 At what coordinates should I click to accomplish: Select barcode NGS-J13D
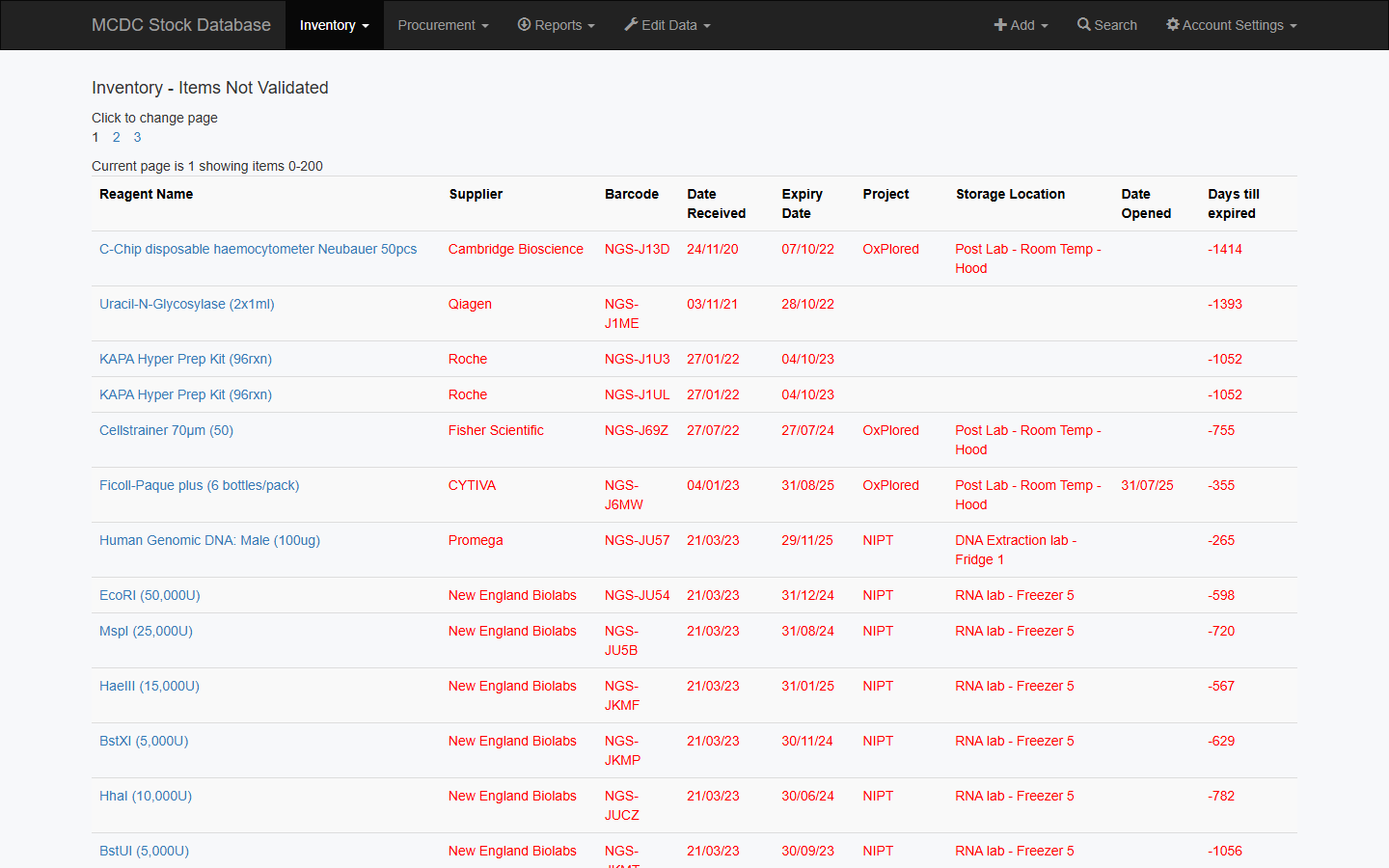[637, 249]
